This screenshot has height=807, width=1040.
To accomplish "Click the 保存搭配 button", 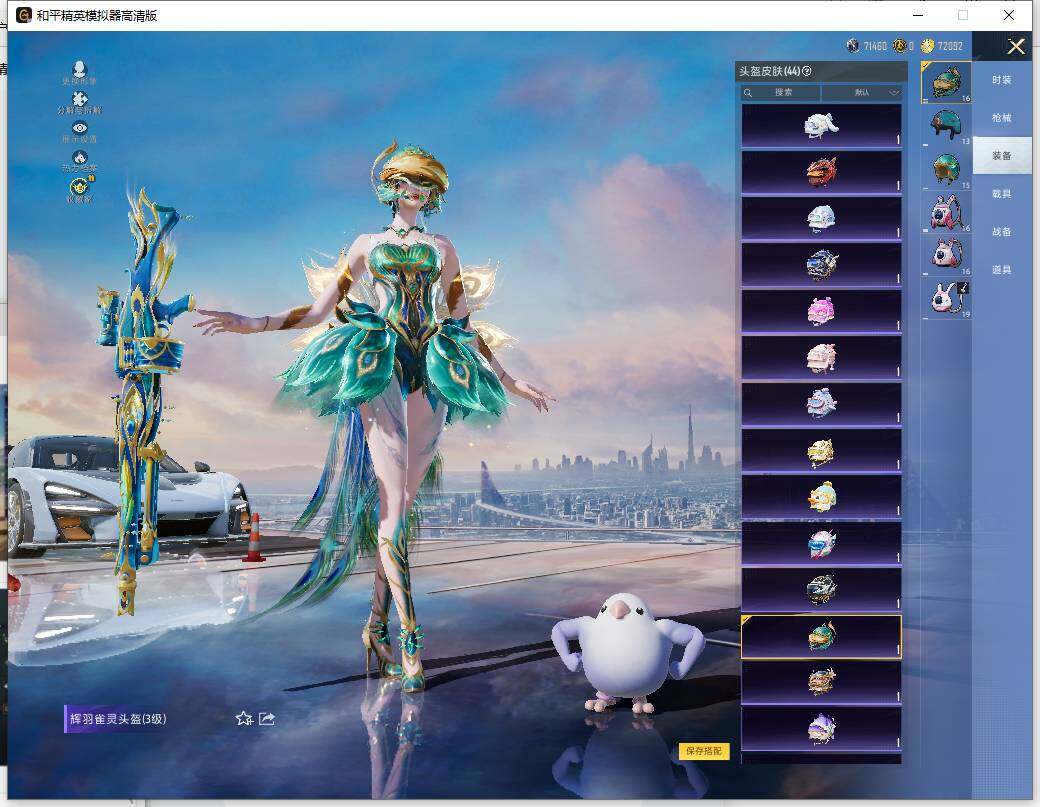I will tap(703, 751).
